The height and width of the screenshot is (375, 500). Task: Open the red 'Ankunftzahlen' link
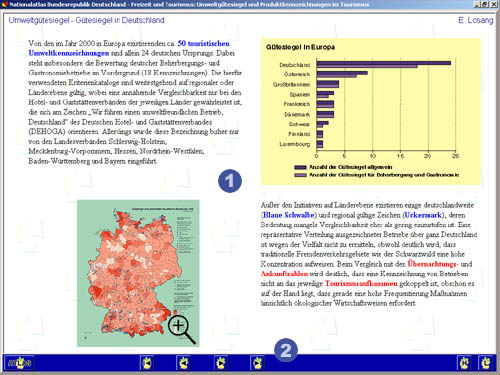pos(284,274)
